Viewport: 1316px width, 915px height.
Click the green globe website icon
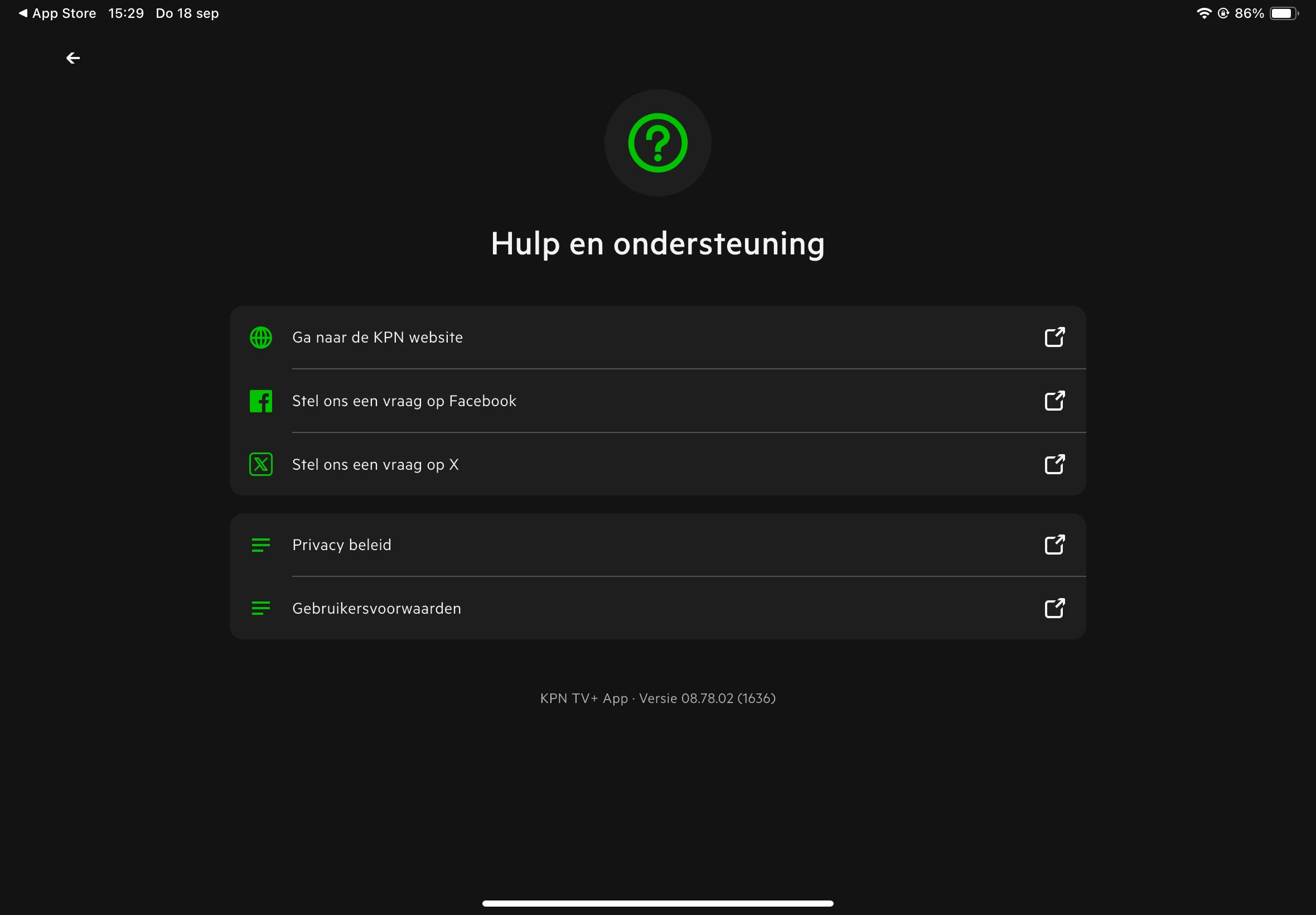pos(260,338)
